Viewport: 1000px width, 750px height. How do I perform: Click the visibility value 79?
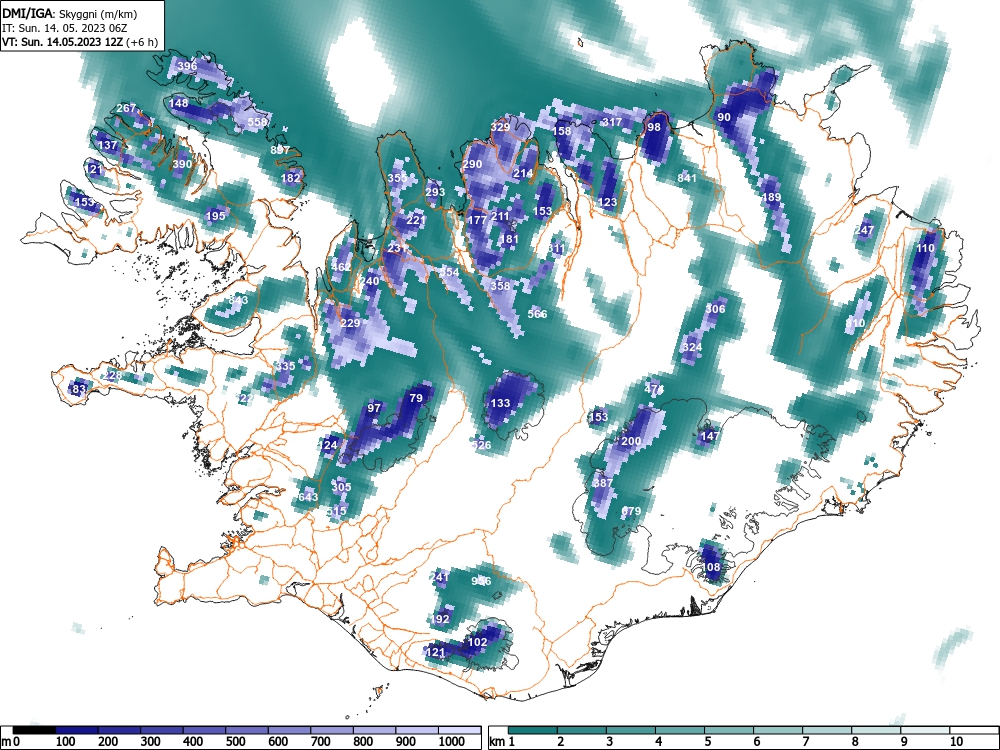tap(416, 398)
